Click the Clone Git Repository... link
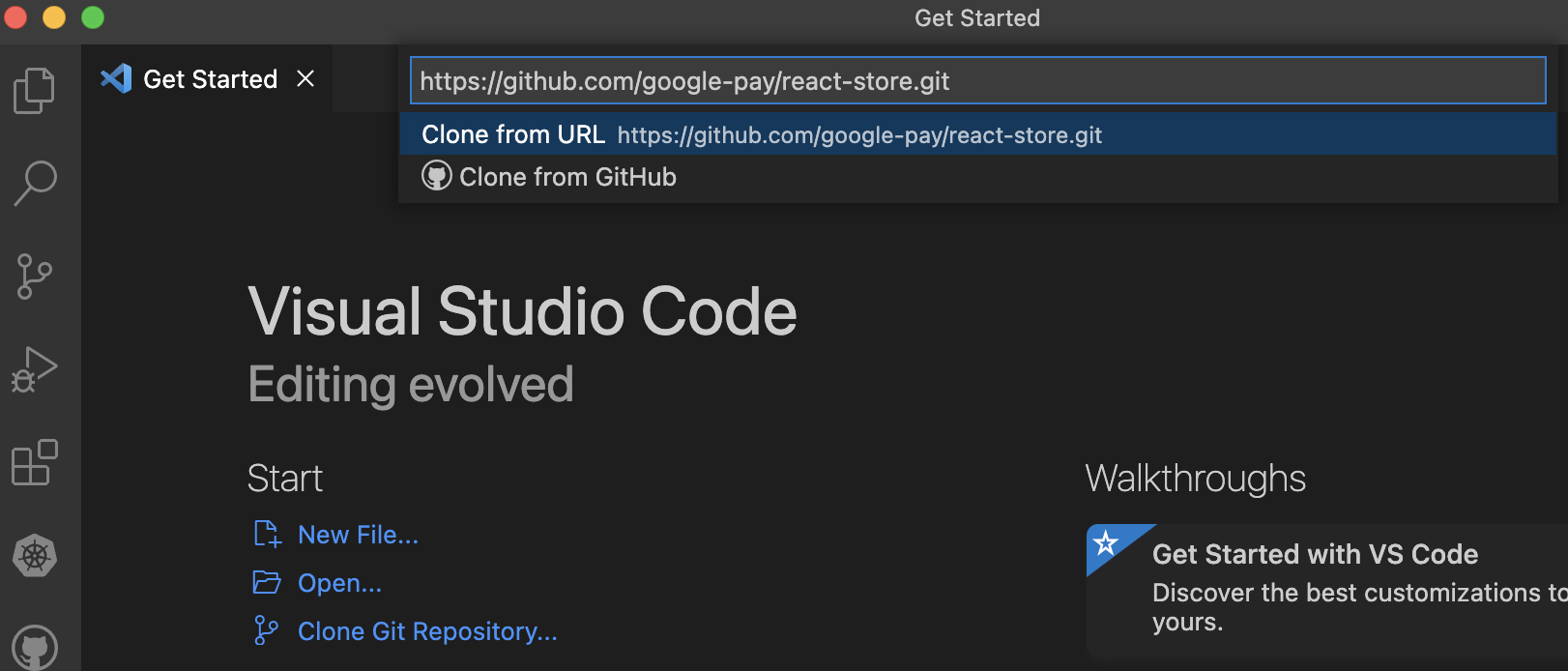This screenshot has width=1568, height=671. pyautogui.click(x=427, y=631)
